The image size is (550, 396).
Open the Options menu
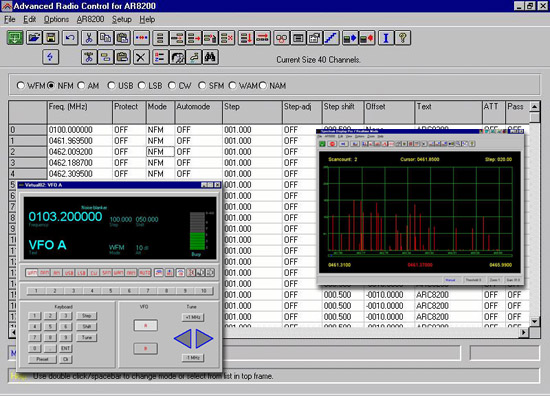[x=56, y=19]
